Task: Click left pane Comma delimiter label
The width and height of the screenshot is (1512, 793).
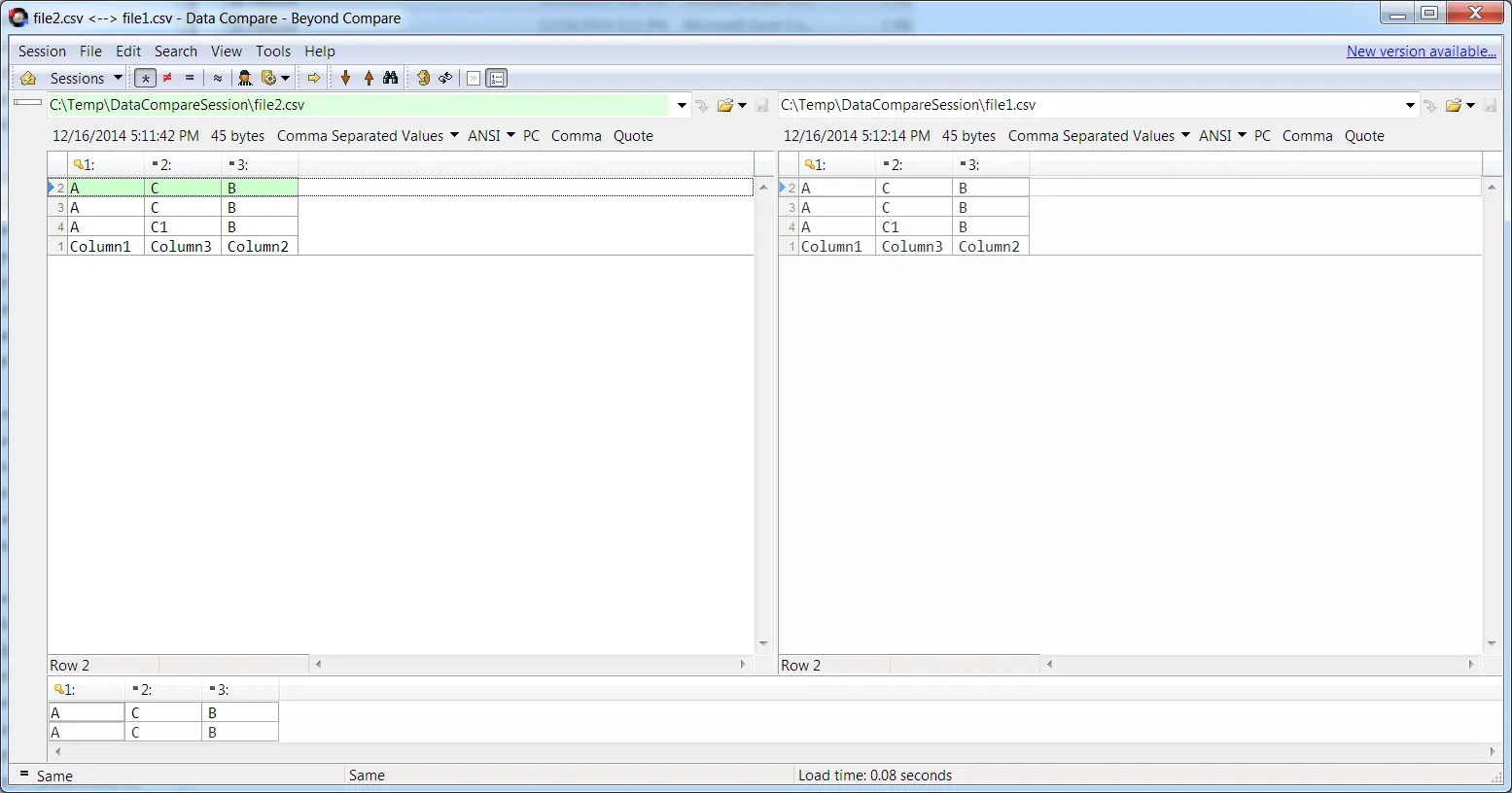Action: (577, 136)
